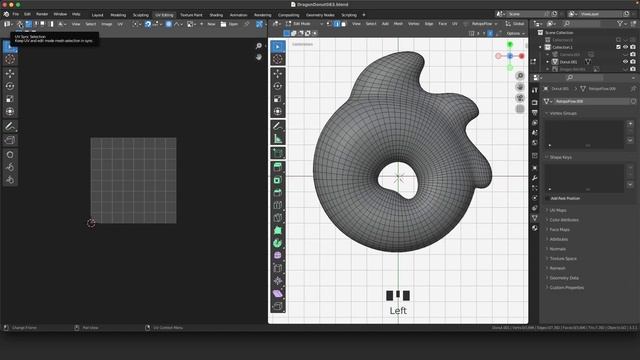
Task: Select the Transform tool in UV editor toolbar
Action: (x=10, y=111)
